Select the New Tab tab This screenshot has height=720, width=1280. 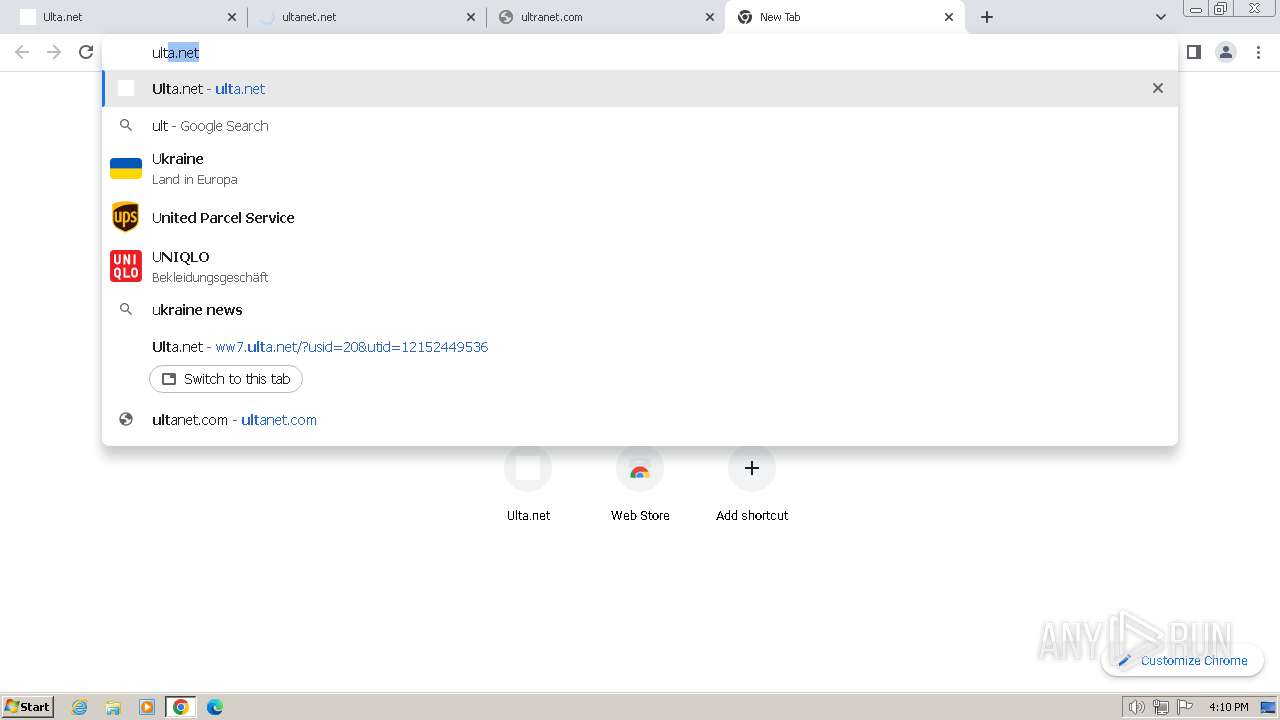coord(845,17)
